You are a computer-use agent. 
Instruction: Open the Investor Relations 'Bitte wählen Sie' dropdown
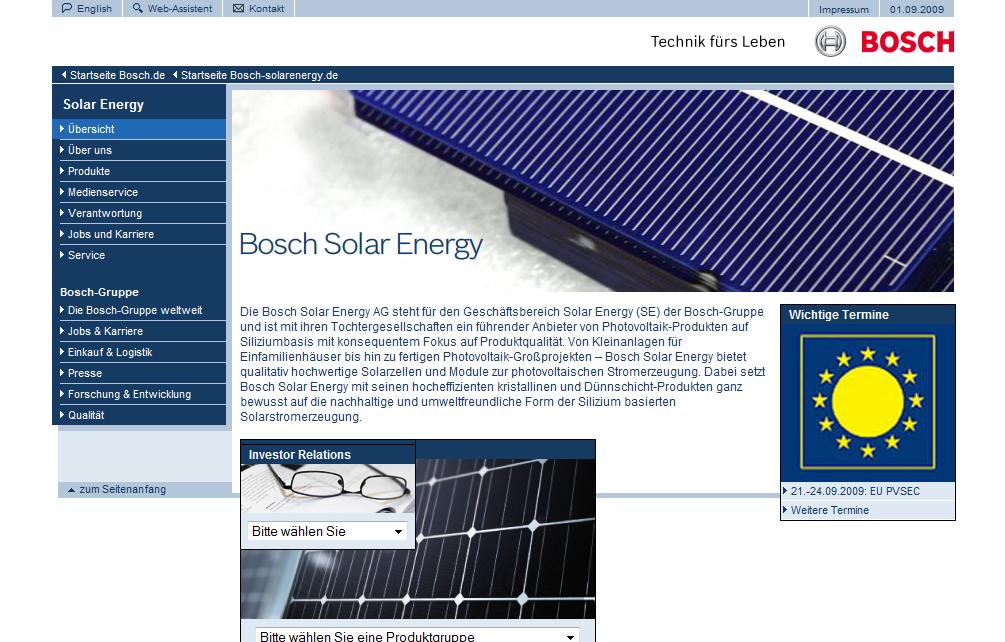[327, 531]
